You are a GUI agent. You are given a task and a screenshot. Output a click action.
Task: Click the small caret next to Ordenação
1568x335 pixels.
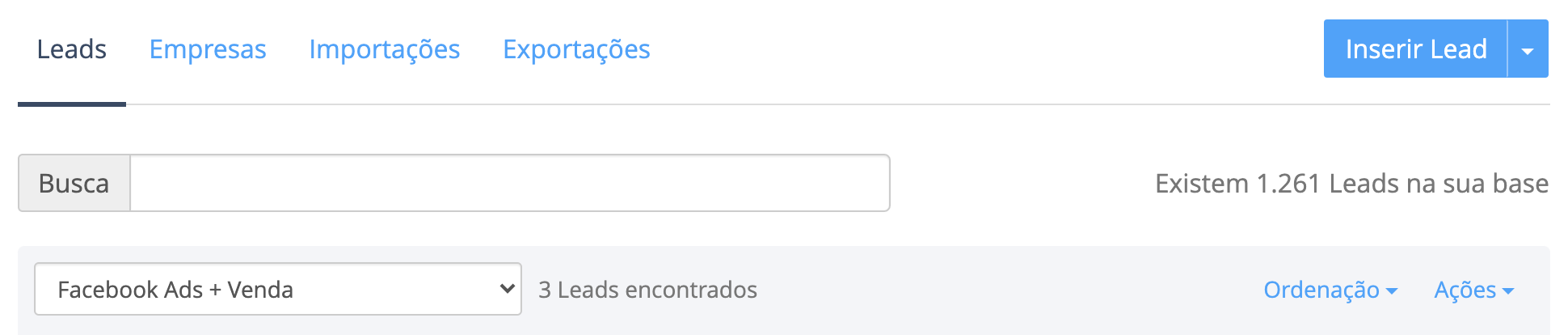coord(1391,290)
